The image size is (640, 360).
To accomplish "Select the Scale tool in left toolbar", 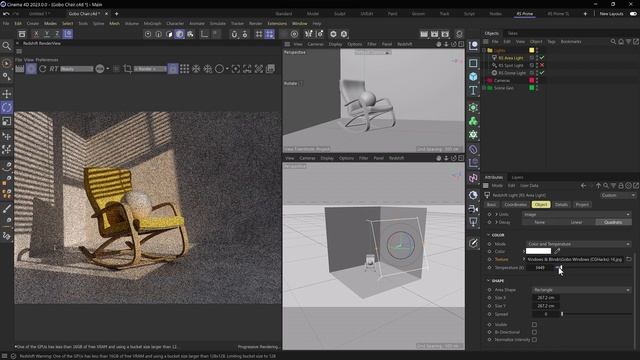I will [7, 121].
